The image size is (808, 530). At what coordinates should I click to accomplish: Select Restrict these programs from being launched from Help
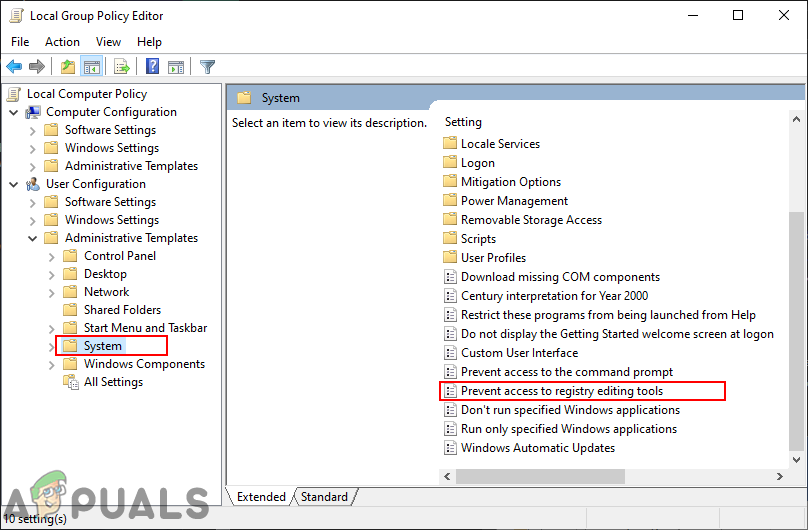608,315
